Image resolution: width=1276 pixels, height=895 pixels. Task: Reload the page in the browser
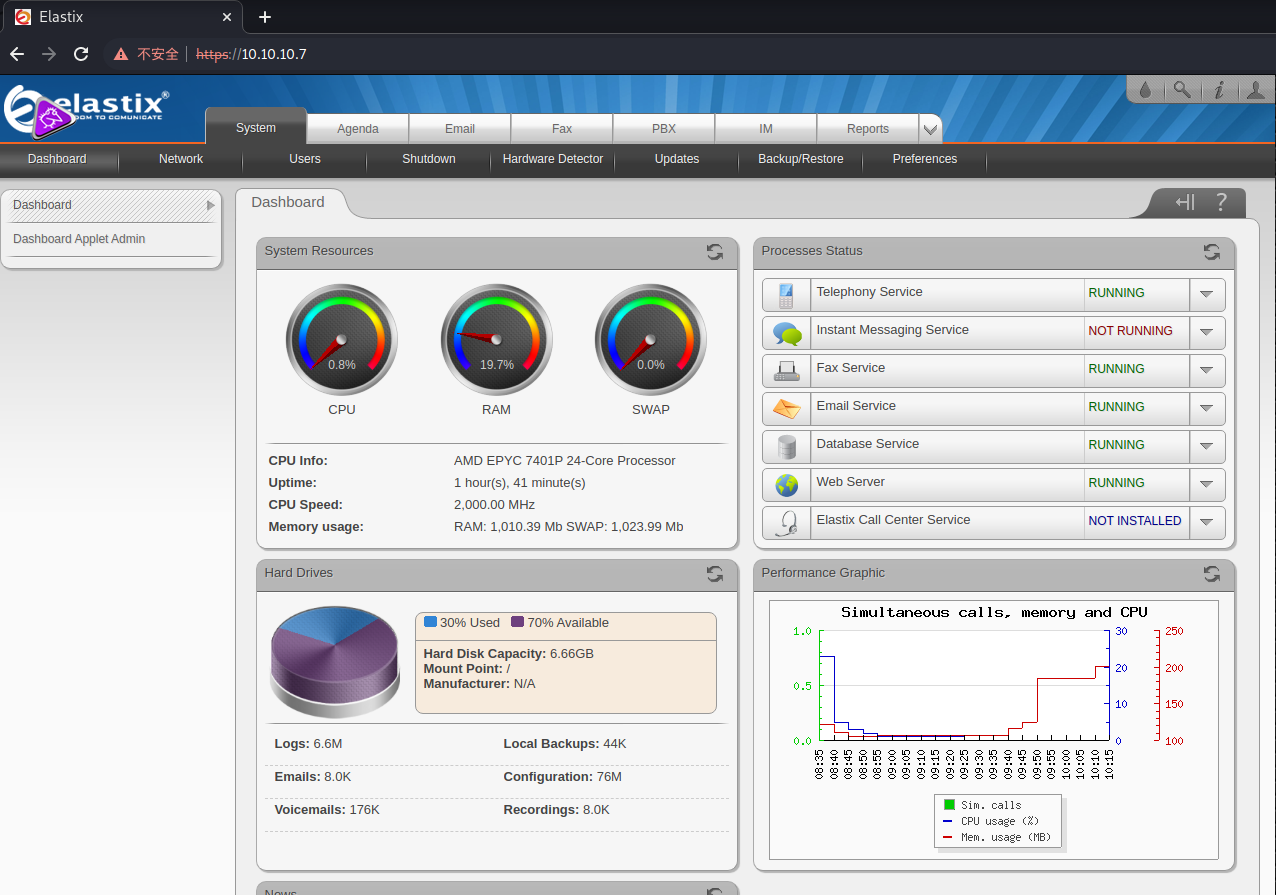[x=81, y=54]
